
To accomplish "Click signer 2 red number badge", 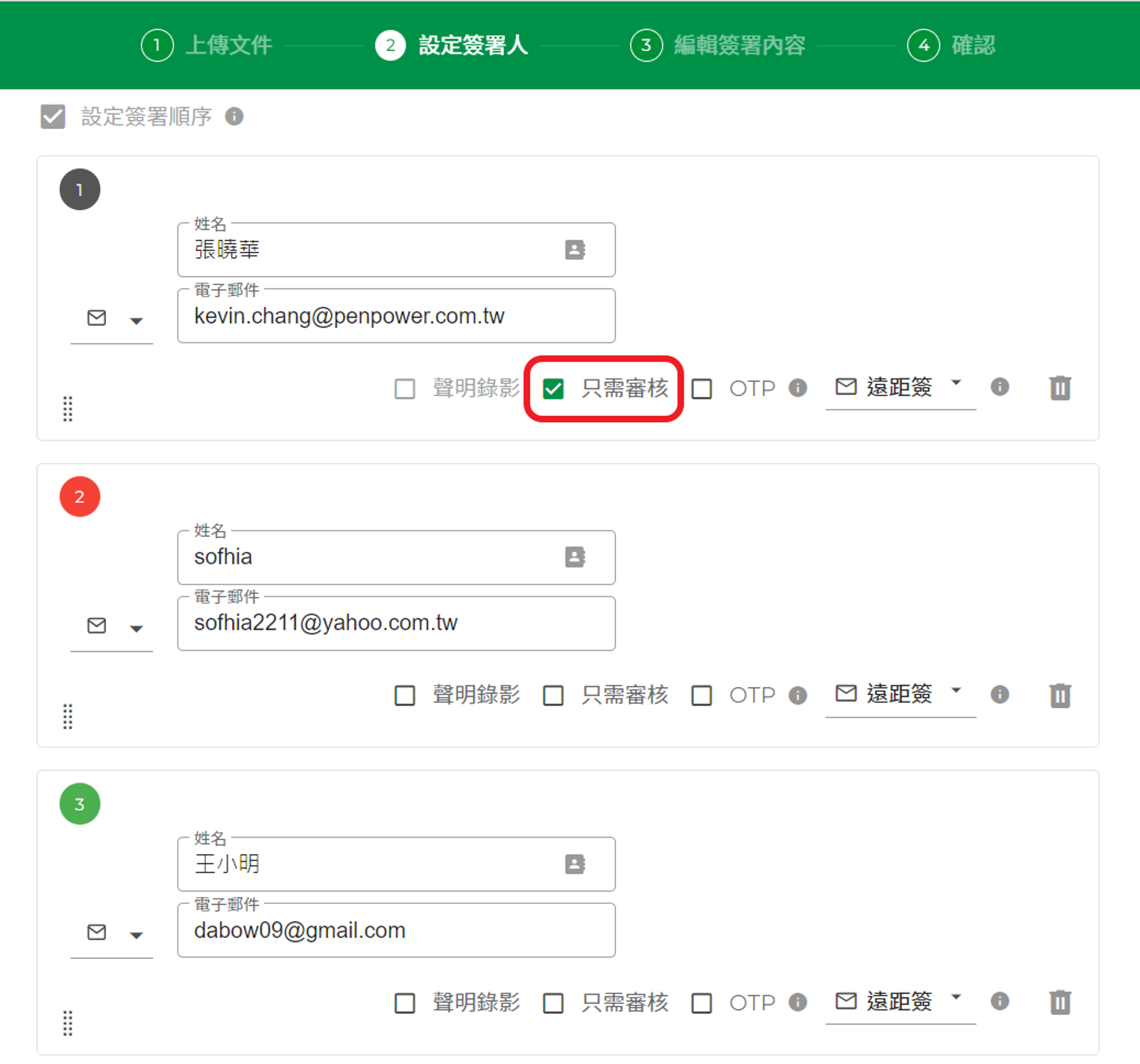I will coord(80,496).
